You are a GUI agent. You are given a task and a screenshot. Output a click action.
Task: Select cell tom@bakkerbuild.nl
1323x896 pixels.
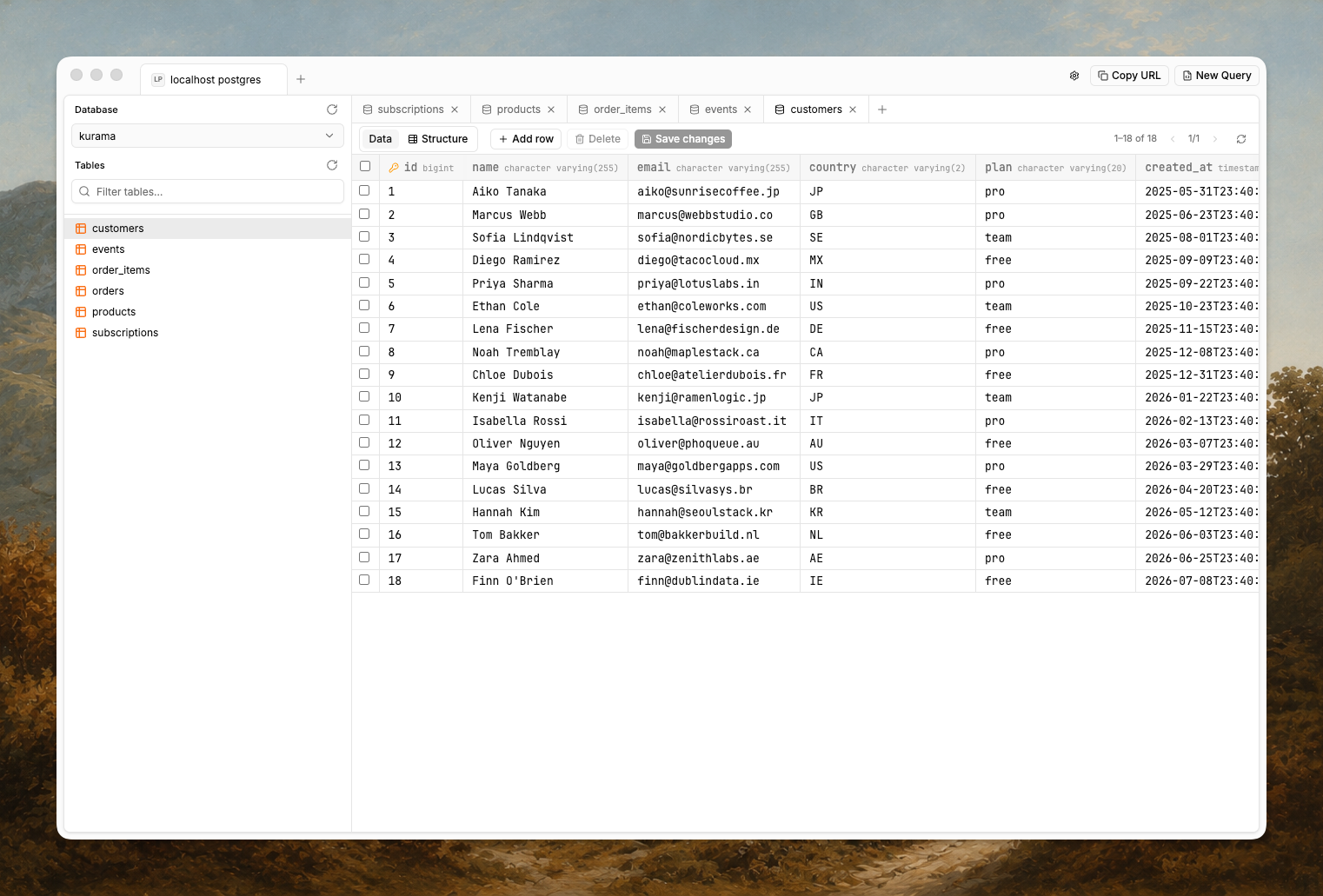714,535
